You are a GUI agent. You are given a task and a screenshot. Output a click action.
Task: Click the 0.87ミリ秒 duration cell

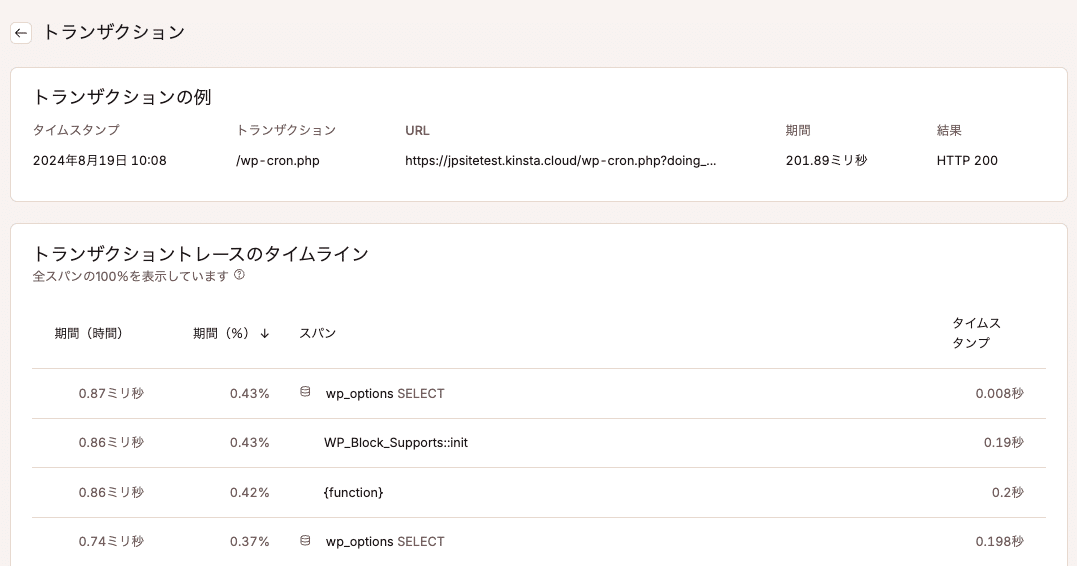(111, 394)
